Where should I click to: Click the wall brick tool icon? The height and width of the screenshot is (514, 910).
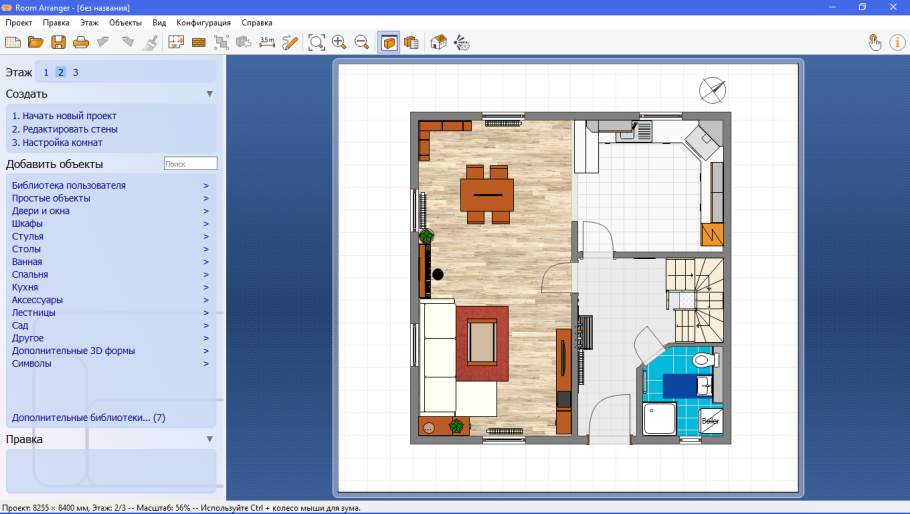(199, 42)
